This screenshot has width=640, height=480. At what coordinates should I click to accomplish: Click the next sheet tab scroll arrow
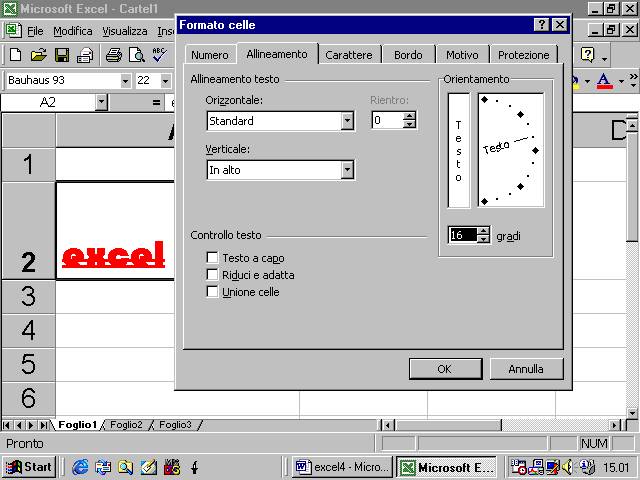[31, 425]
